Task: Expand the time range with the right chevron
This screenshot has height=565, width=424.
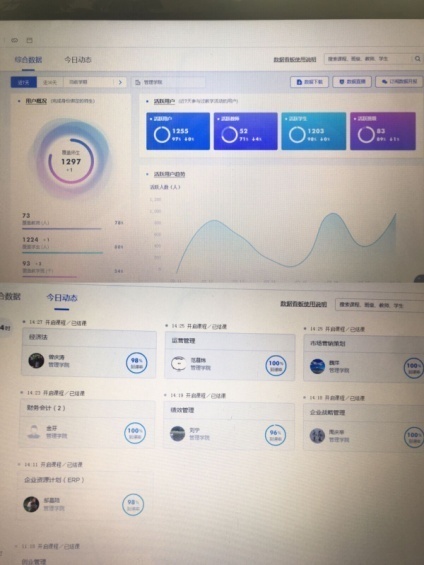Action: [x=120, y=83]
